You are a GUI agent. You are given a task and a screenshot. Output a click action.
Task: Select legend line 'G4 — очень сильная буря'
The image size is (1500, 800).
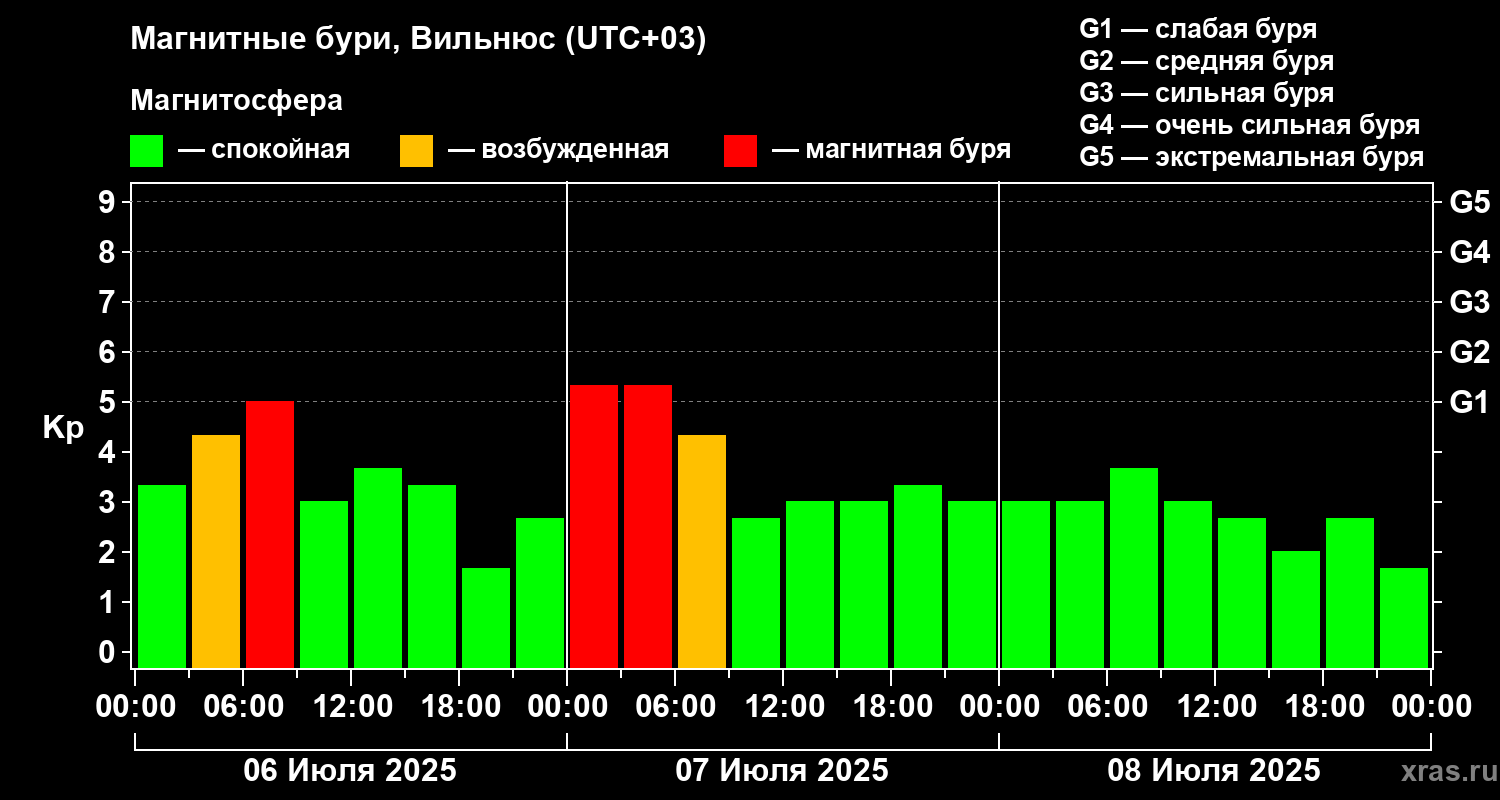1250,125
